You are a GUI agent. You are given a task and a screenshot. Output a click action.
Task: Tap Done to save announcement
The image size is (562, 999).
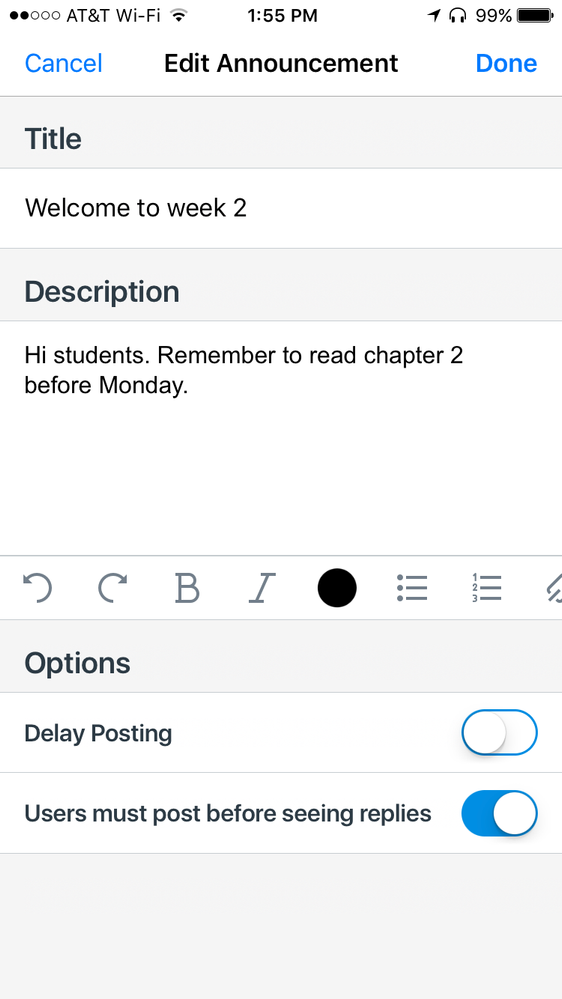[x=507, y=64]
